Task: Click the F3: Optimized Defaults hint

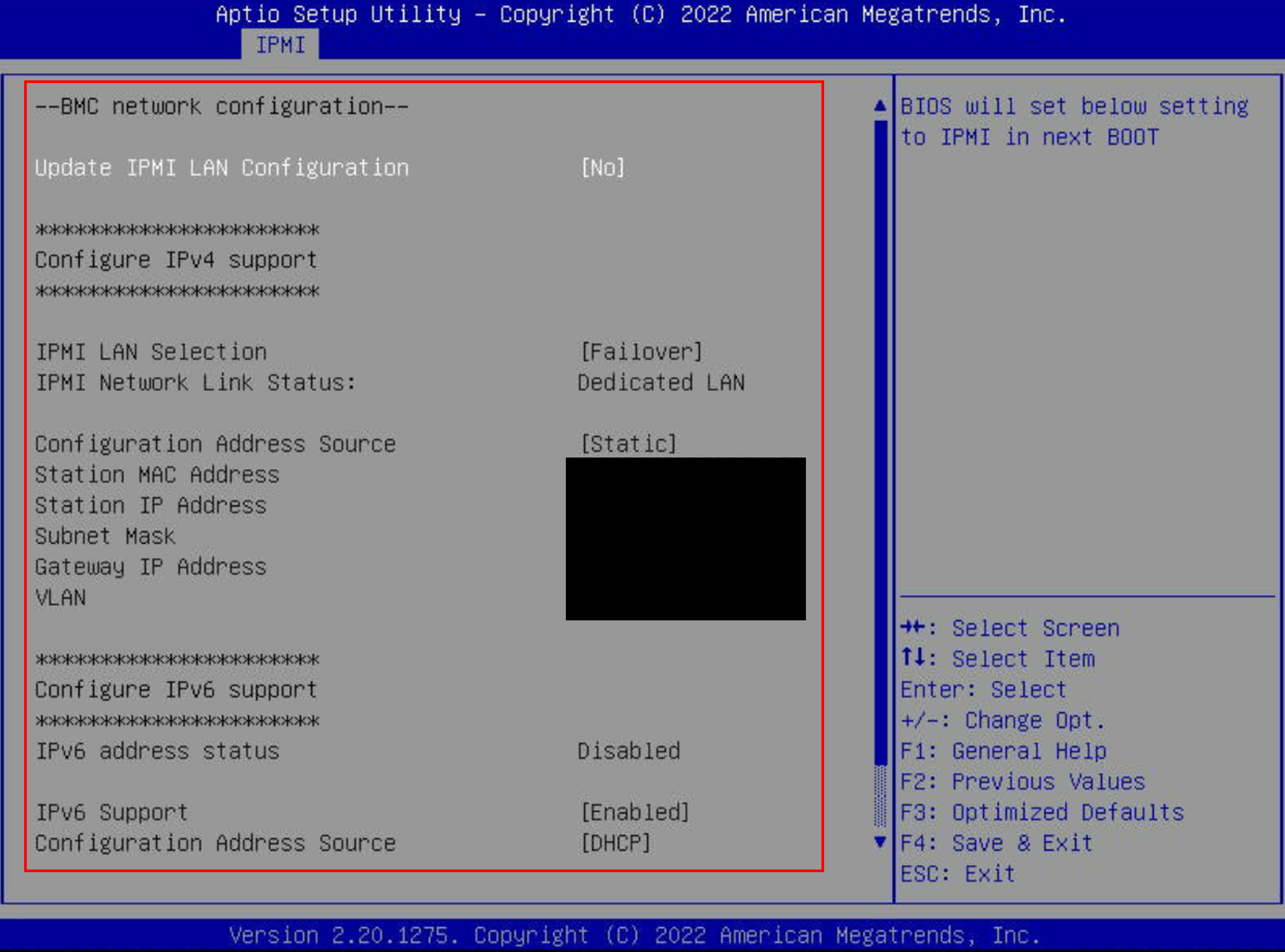Action: (1042, 813)
